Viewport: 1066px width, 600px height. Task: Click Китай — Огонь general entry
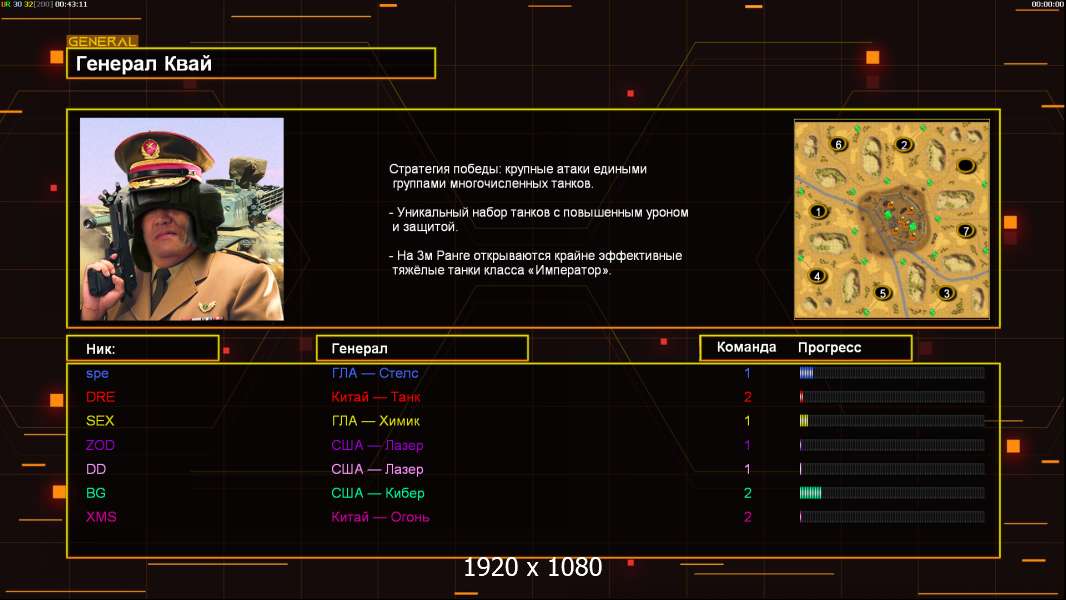(380, 516)
